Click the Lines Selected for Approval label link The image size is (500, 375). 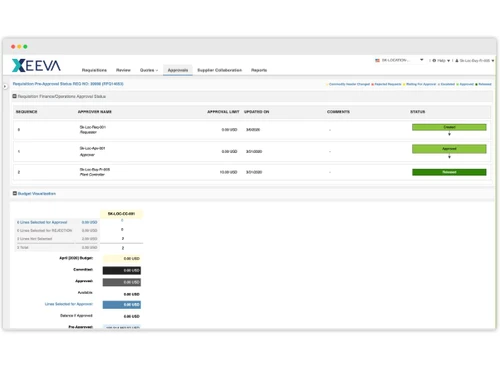(69, 304)
